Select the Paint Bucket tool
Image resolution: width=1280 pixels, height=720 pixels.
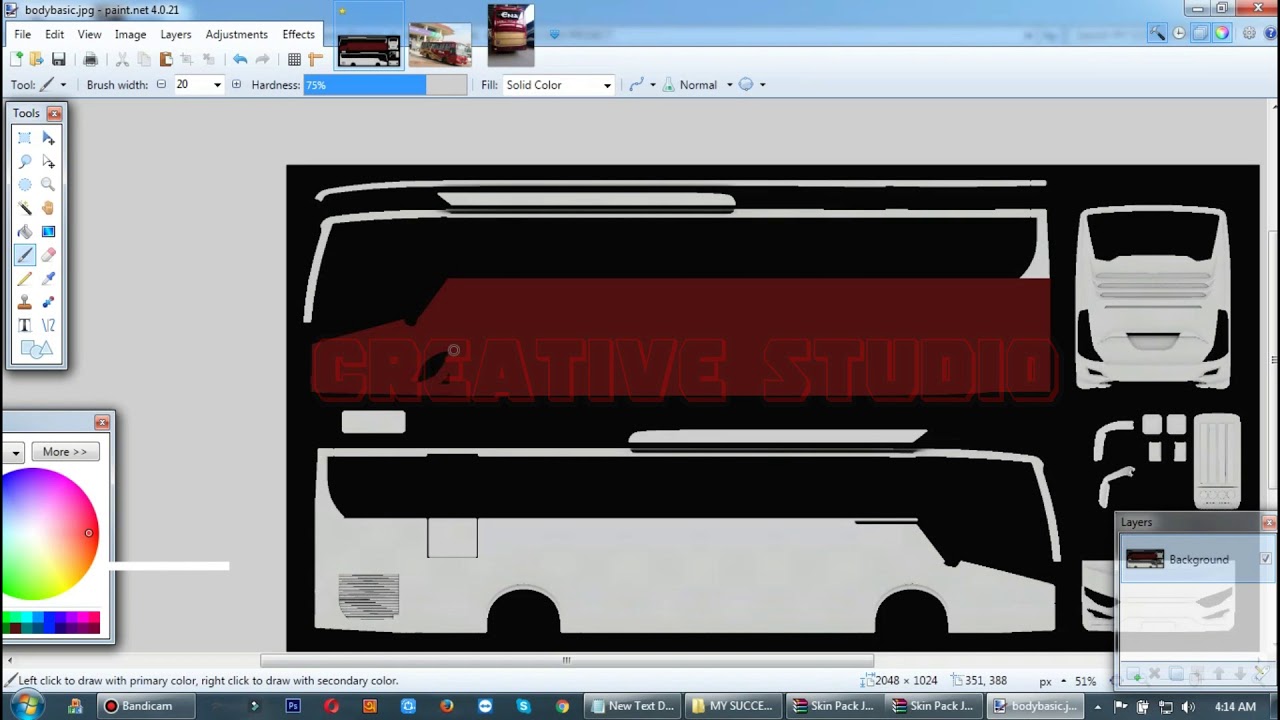click(x=25, y=231)
